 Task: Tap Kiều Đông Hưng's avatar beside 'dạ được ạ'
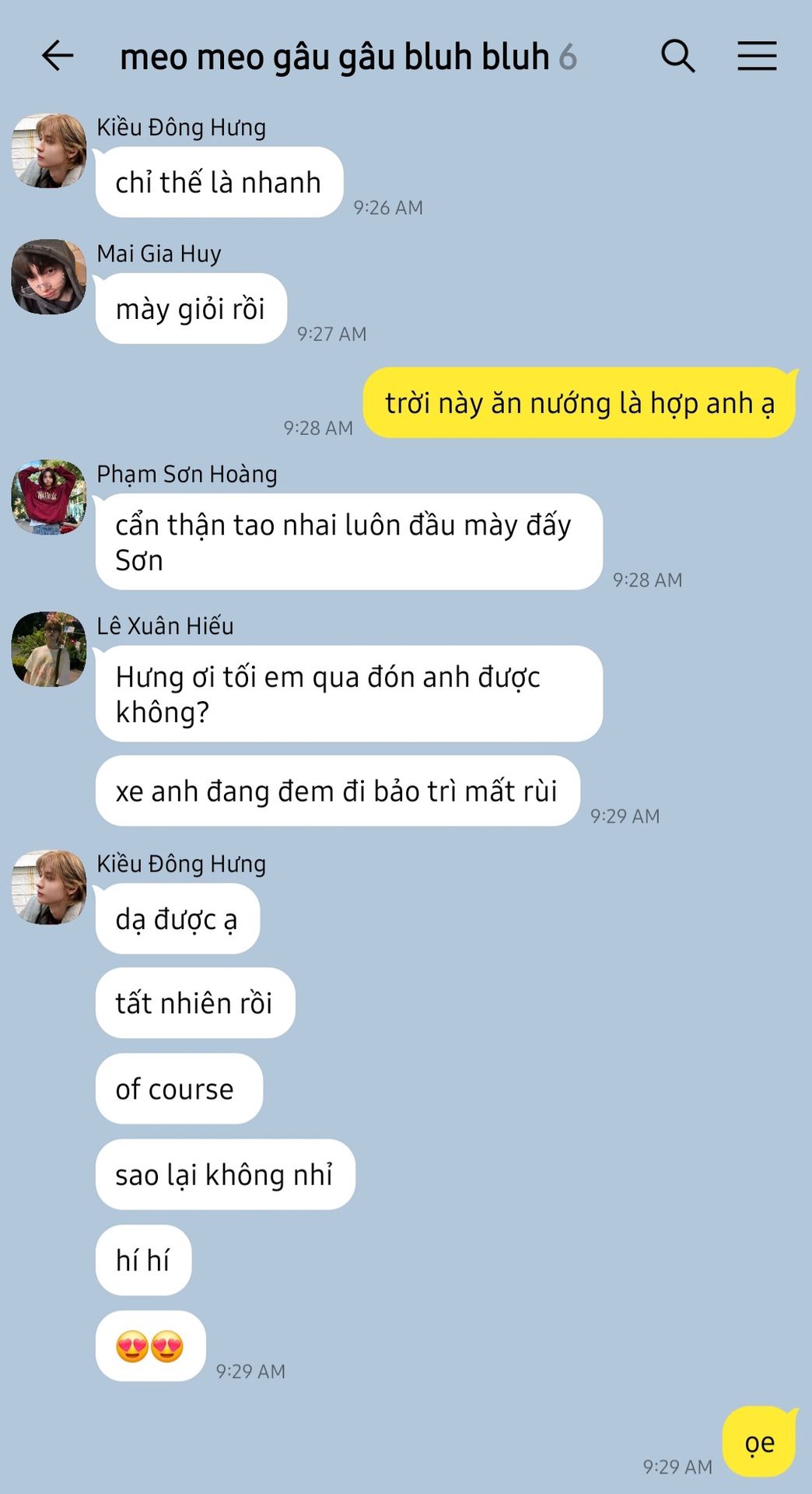(x=48, y=887)
